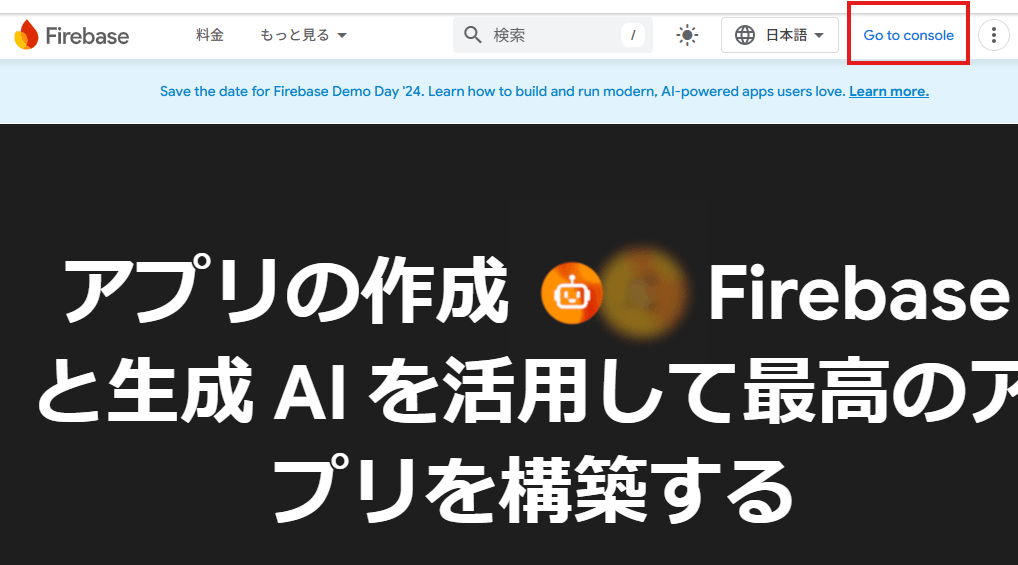Screen dimensions: 1018x565
Task: Open the three-dot overflow menu
Action: point(993,35)
